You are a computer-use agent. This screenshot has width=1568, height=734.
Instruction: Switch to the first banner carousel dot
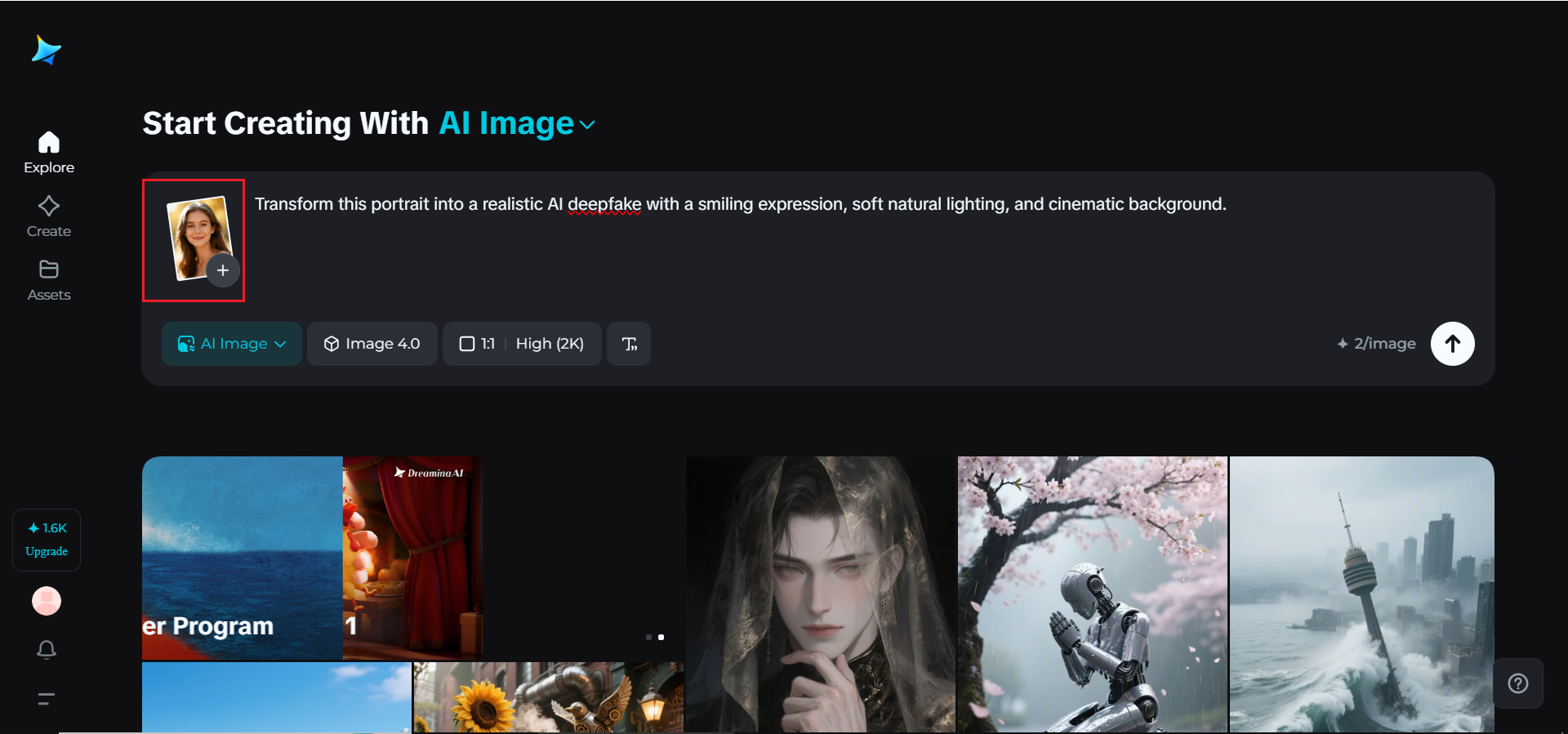[x=648, y=637]
